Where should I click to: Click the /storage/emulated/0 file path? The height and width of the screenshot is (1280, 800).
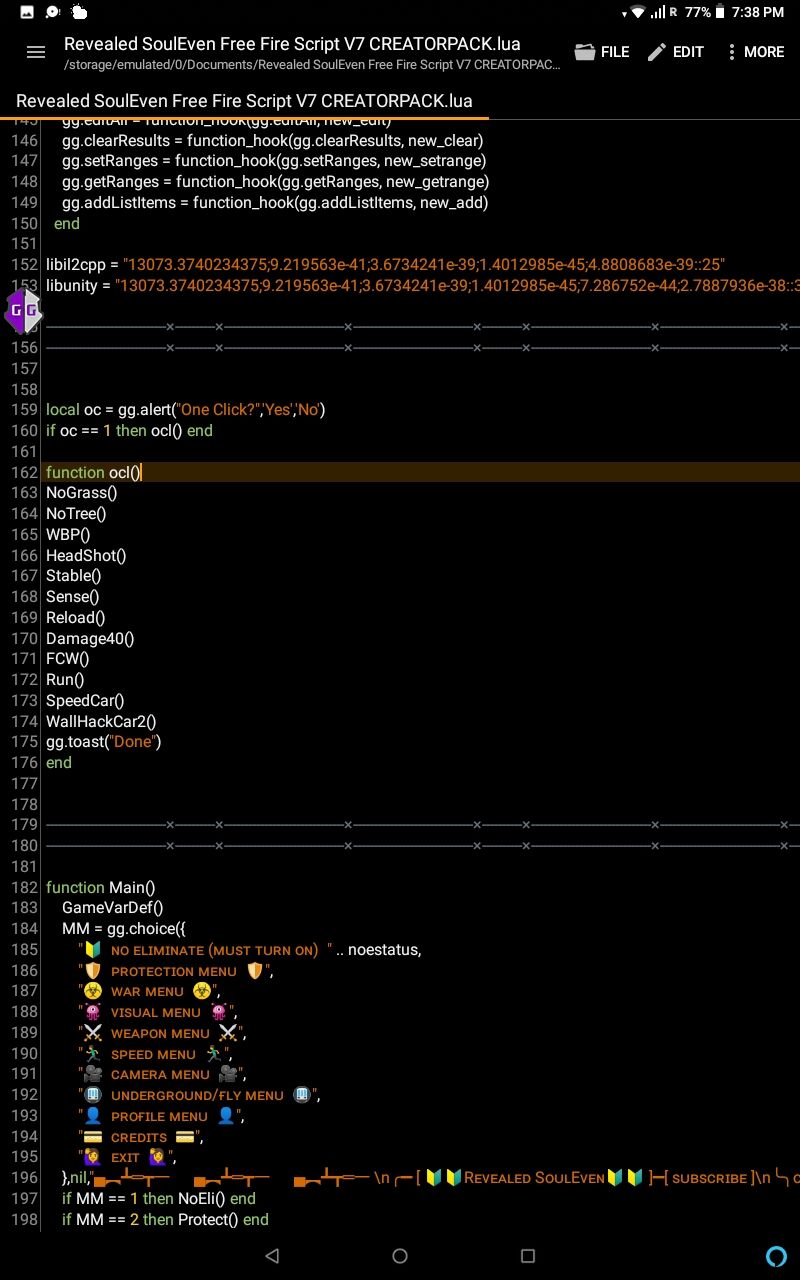(312, 65)
